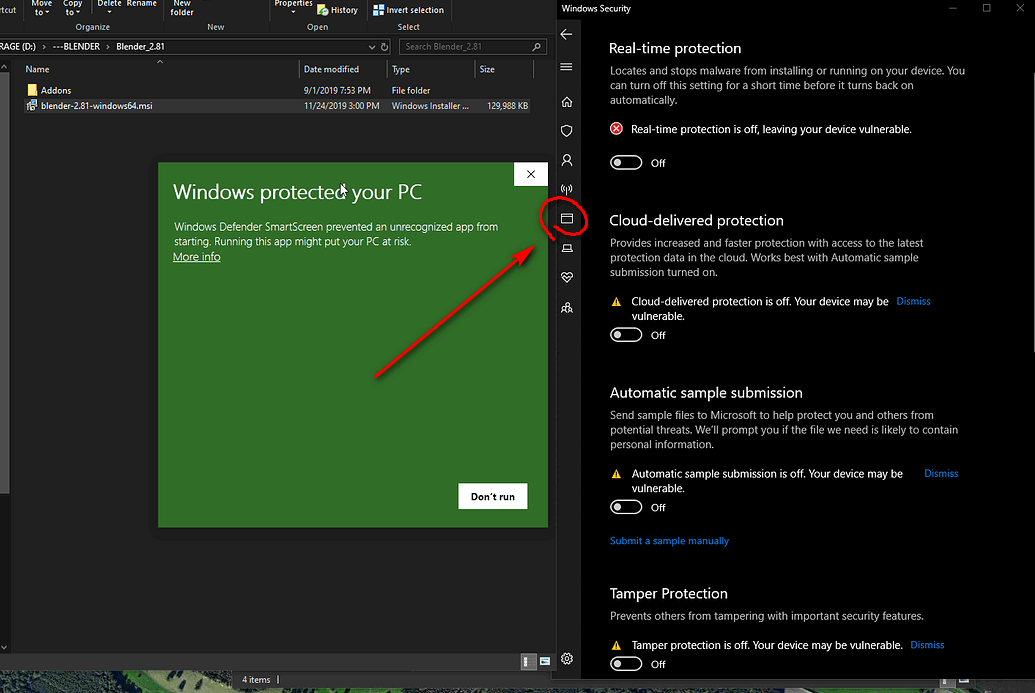Screen dimensions: 1035x693
Task: Open Move to dropdown
Action: [41, 7]
